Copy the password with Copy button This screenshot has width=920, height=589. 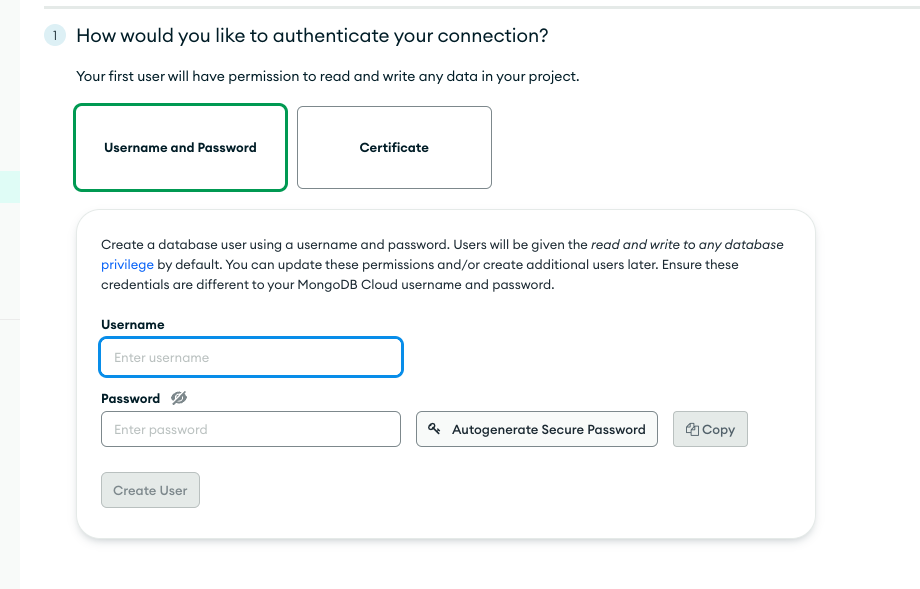(711, 429)
